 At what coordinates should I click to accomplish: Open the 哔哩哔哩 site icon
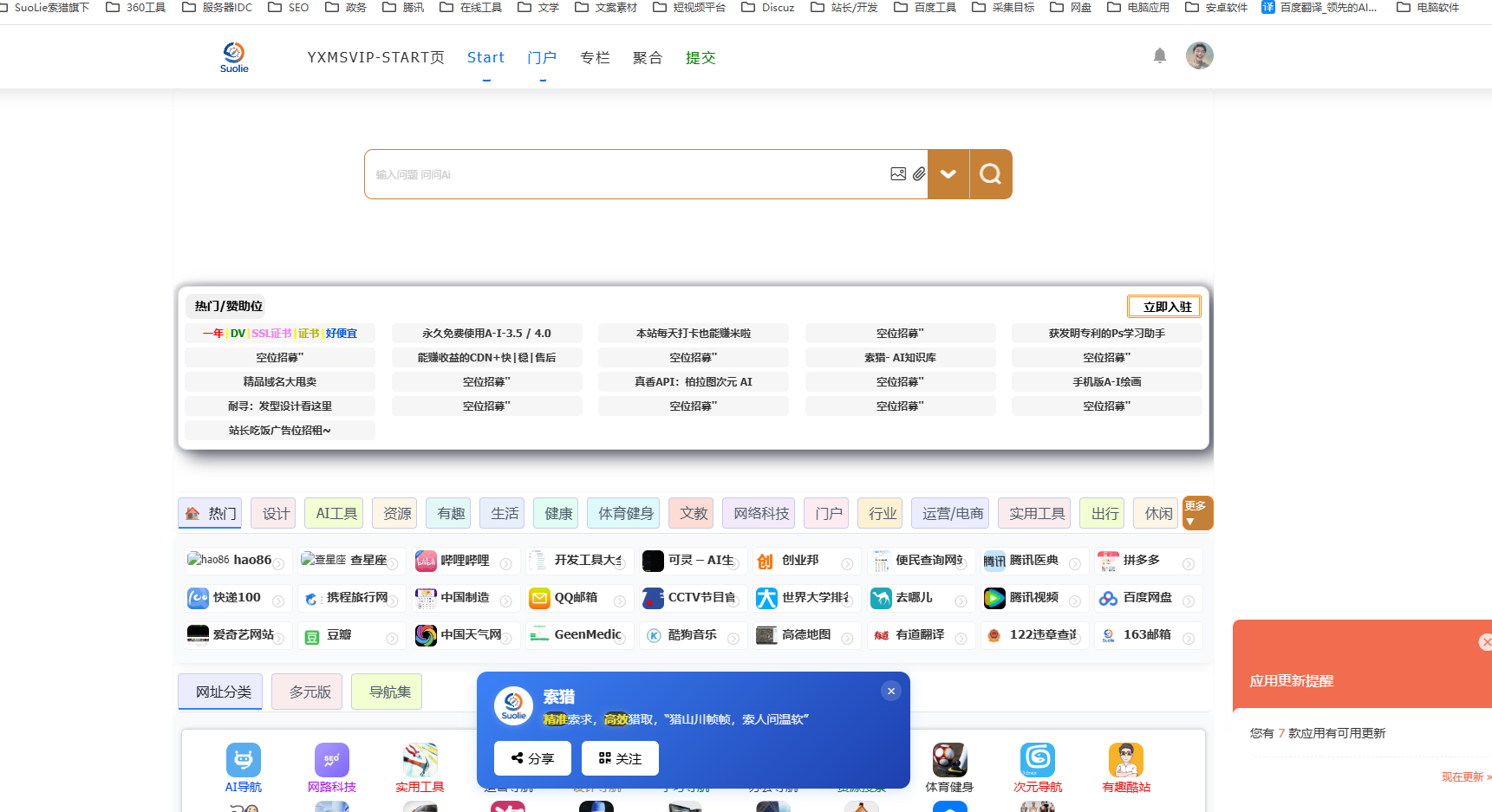pyautogui.click(x=426, y=561)
